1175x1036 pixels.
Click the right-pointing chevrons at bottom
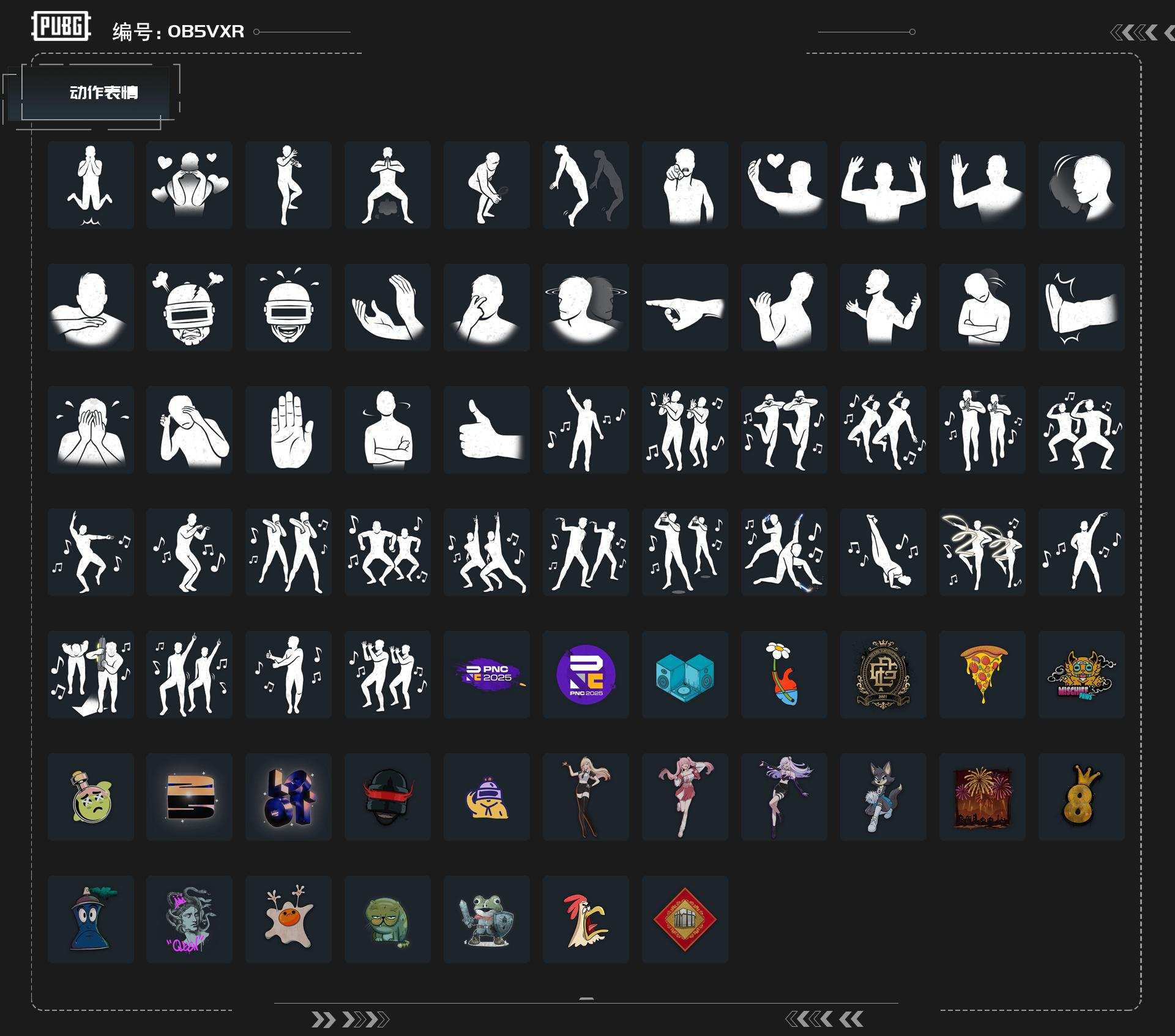(x=350, y=1019)
